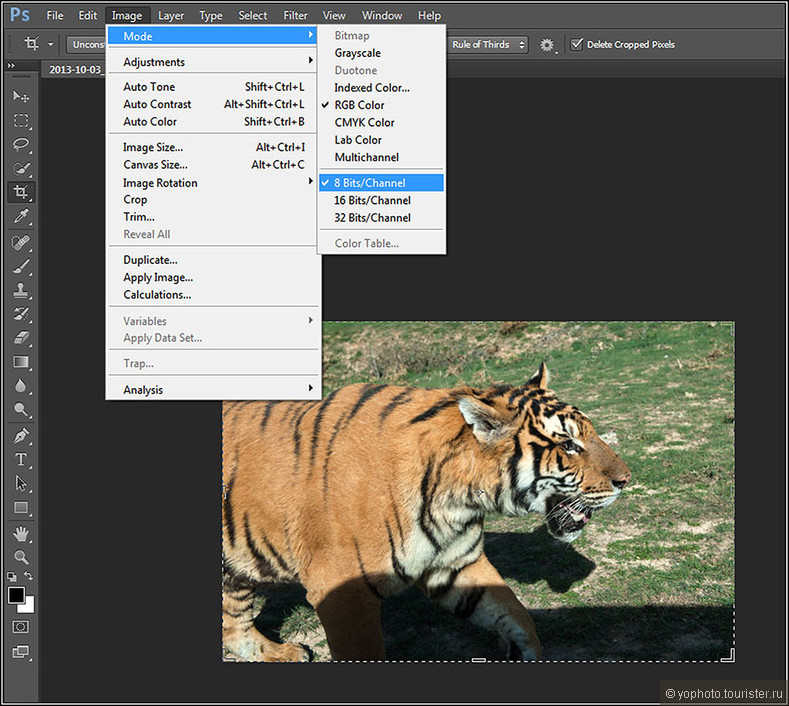Screen dimensions: 789x706
Task: Click the black foreground color swatch
Action: point(16,595)
